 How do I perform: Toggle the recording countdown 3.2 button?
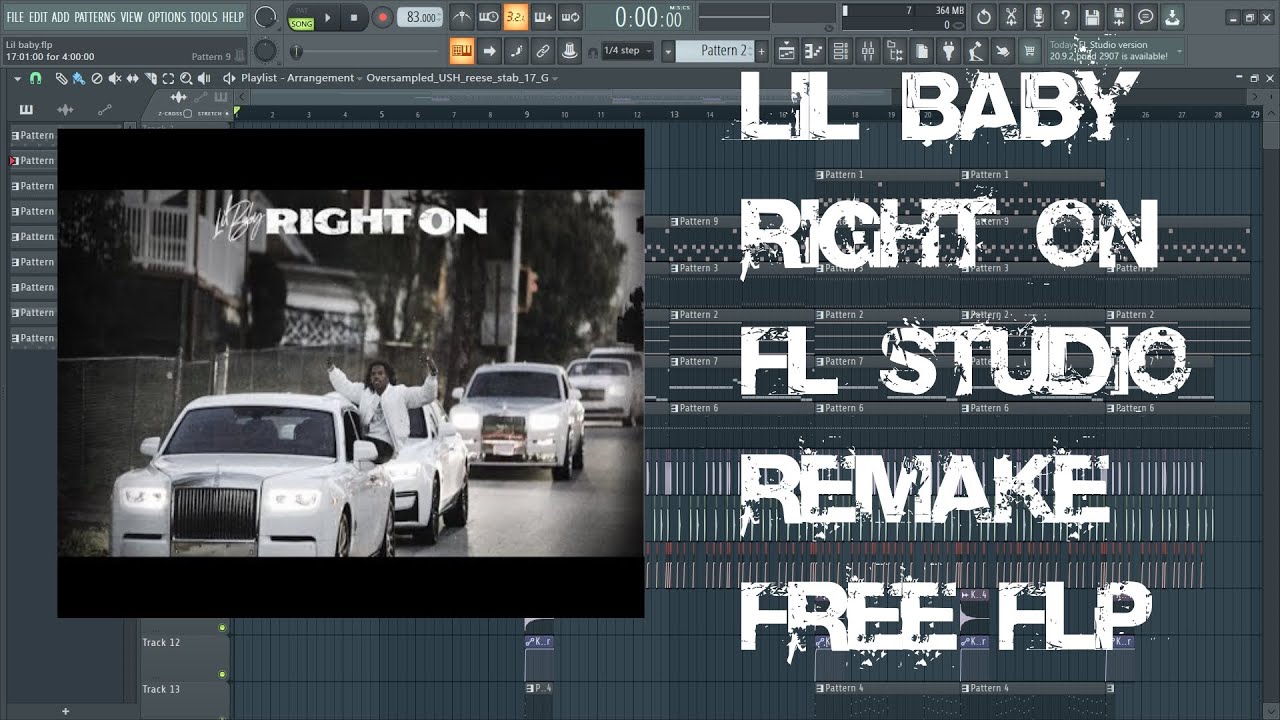(x=516, y=17)
